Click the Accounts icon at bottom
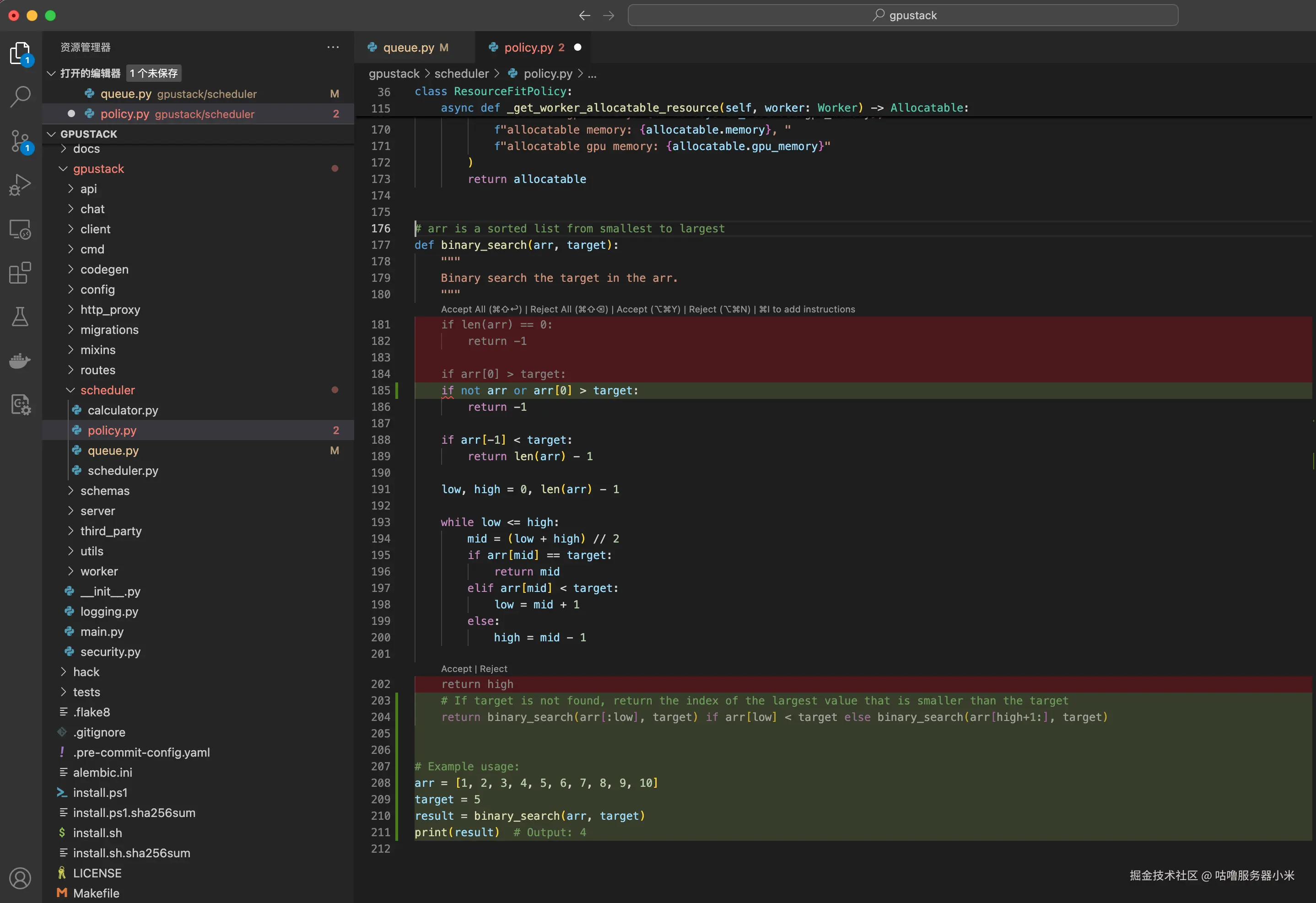 [21, 878]
